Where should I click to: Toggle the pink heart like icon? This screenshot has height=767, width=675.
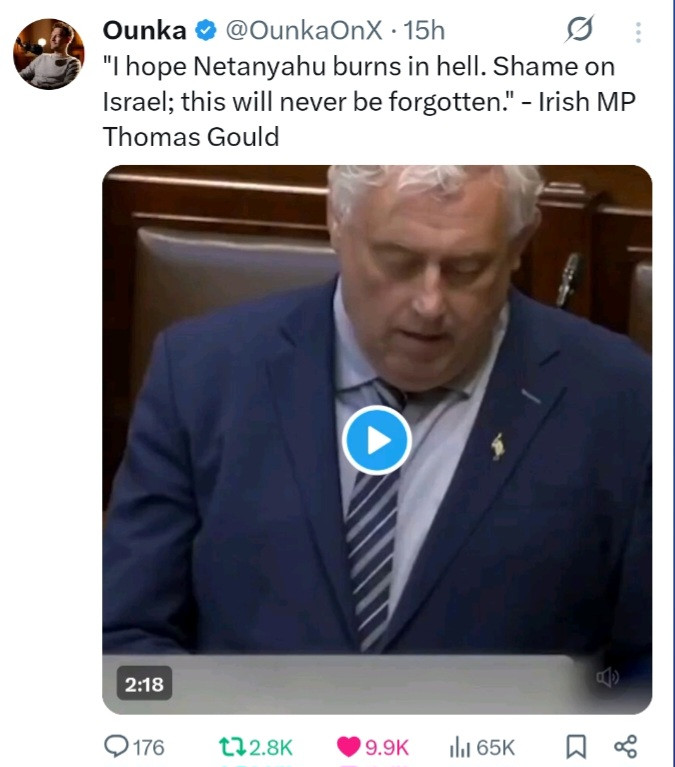[x=349, y=747]
